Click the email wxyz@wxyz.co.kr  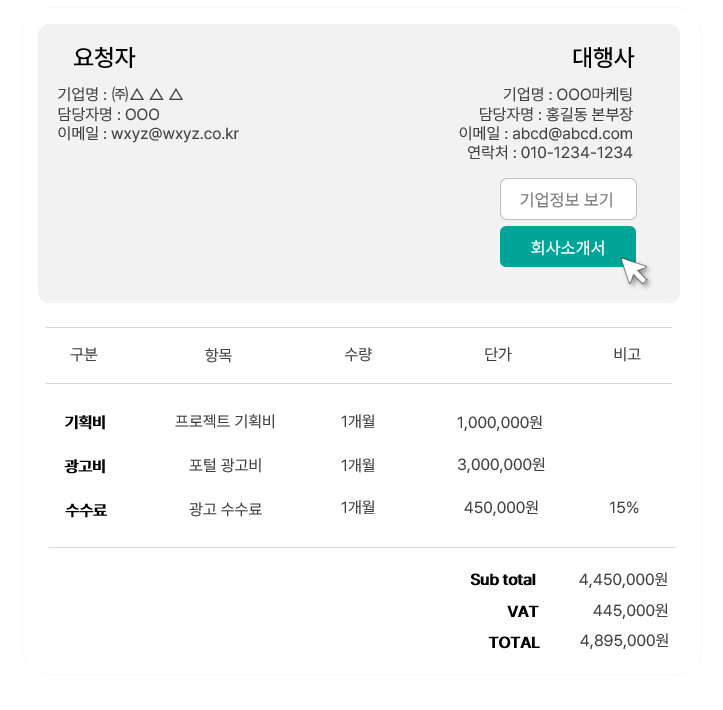(x=175, y=134)
